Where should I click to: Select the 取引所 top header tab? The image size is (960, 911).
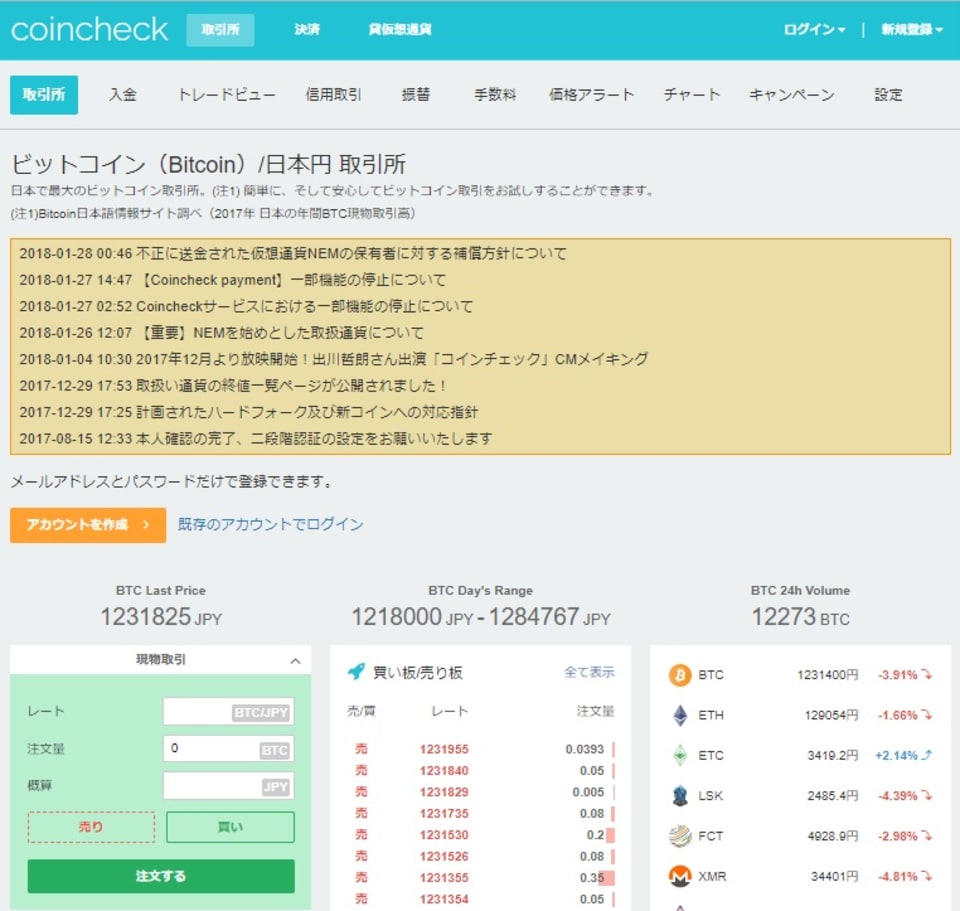pyautogui.click(x=220, y=29)
